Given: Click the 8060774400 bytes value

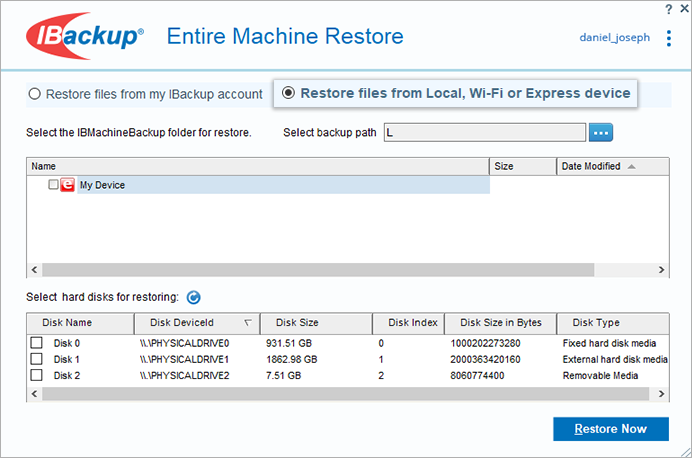Looking at the screenshot, I should (x=477, y=376).
